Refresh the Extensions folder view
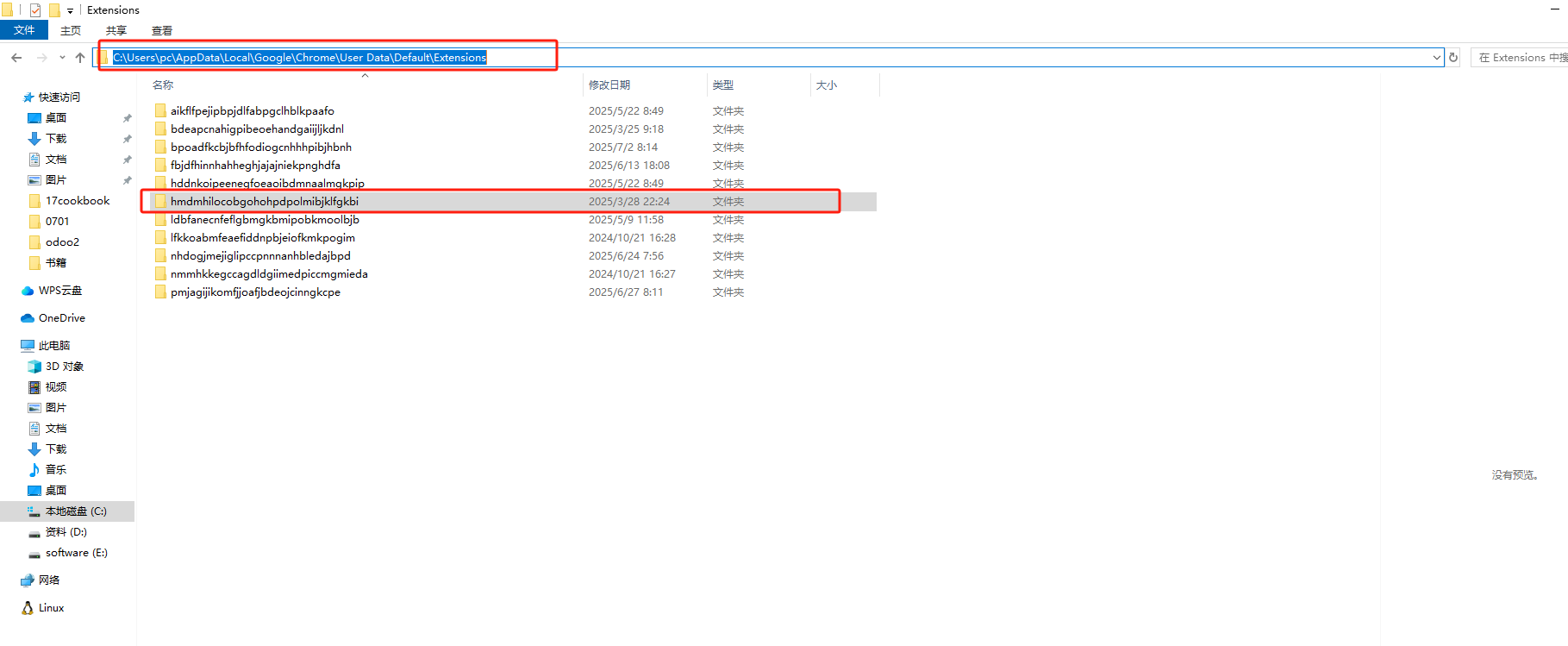1568x646 pixels. click(1453, 58)
